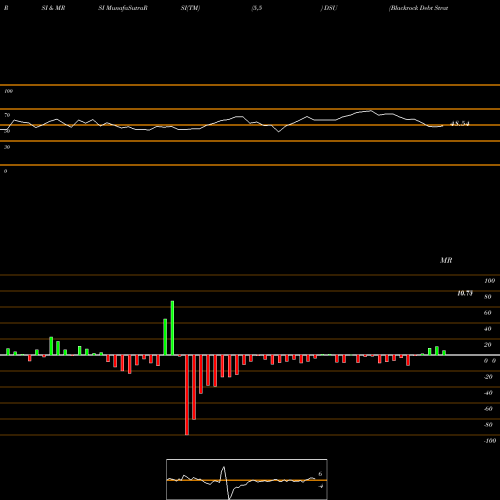Screen dimensions: 500x500
Task: Select the '48.54' current RSI value
Action: (460, 124)
